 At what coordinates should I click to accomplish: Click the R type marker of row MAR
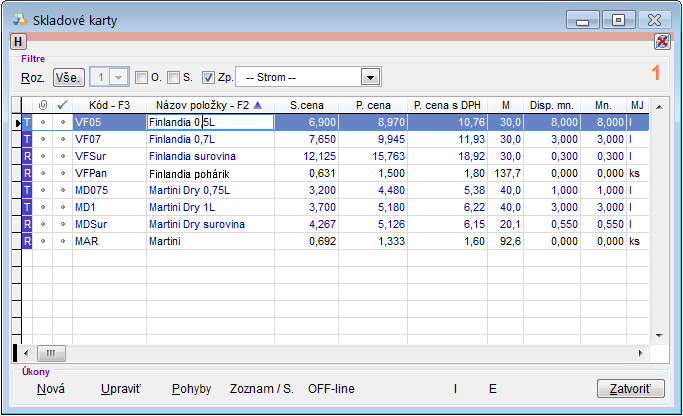[x=28, y=241]
